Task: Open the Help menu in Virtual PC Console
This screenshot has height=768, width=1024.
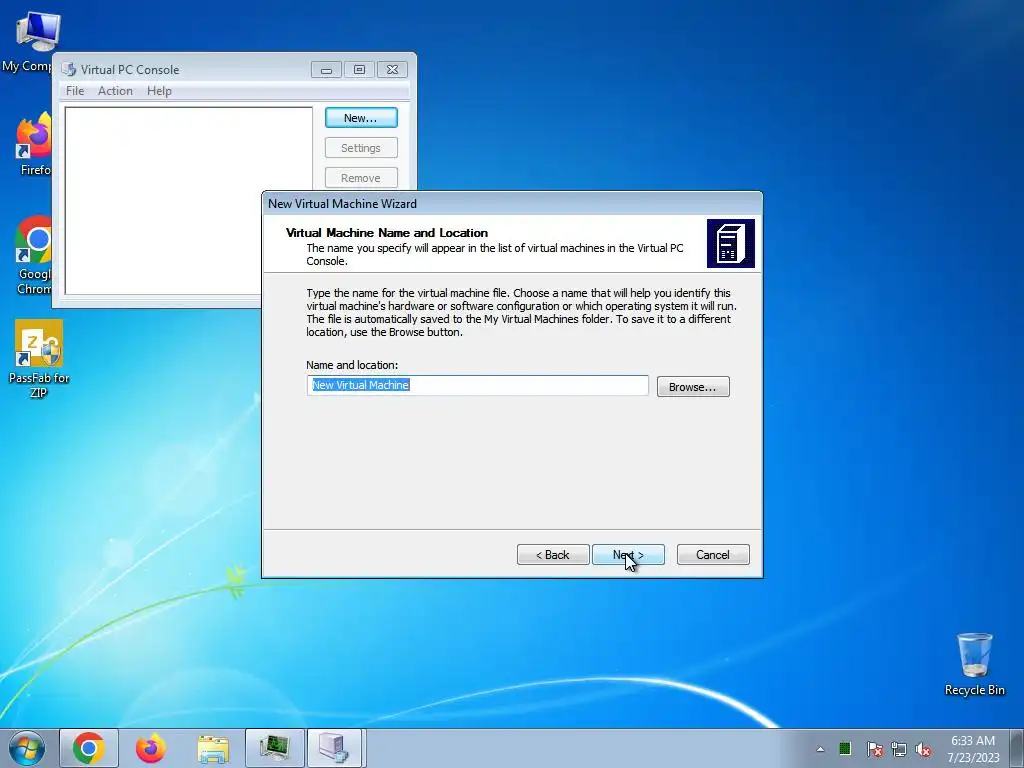Action: [x=159, y=91]
